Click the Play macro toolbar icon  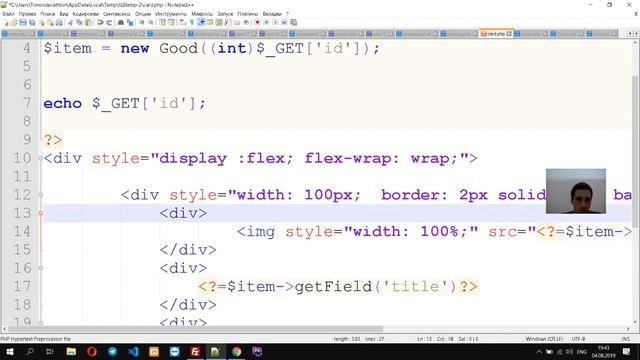[x=275, y=23]
